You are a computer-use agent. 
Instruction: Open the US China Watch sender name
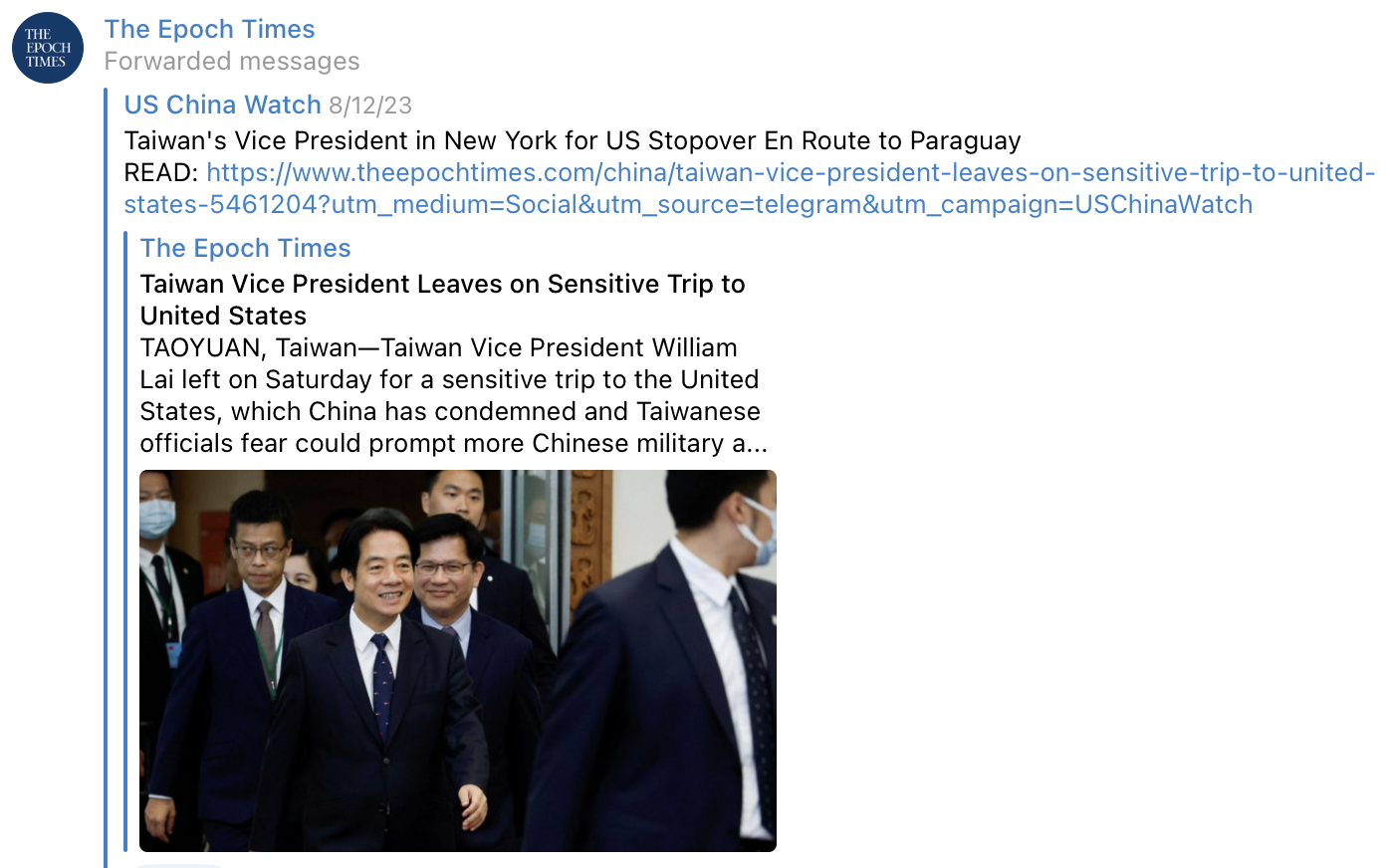223,105
